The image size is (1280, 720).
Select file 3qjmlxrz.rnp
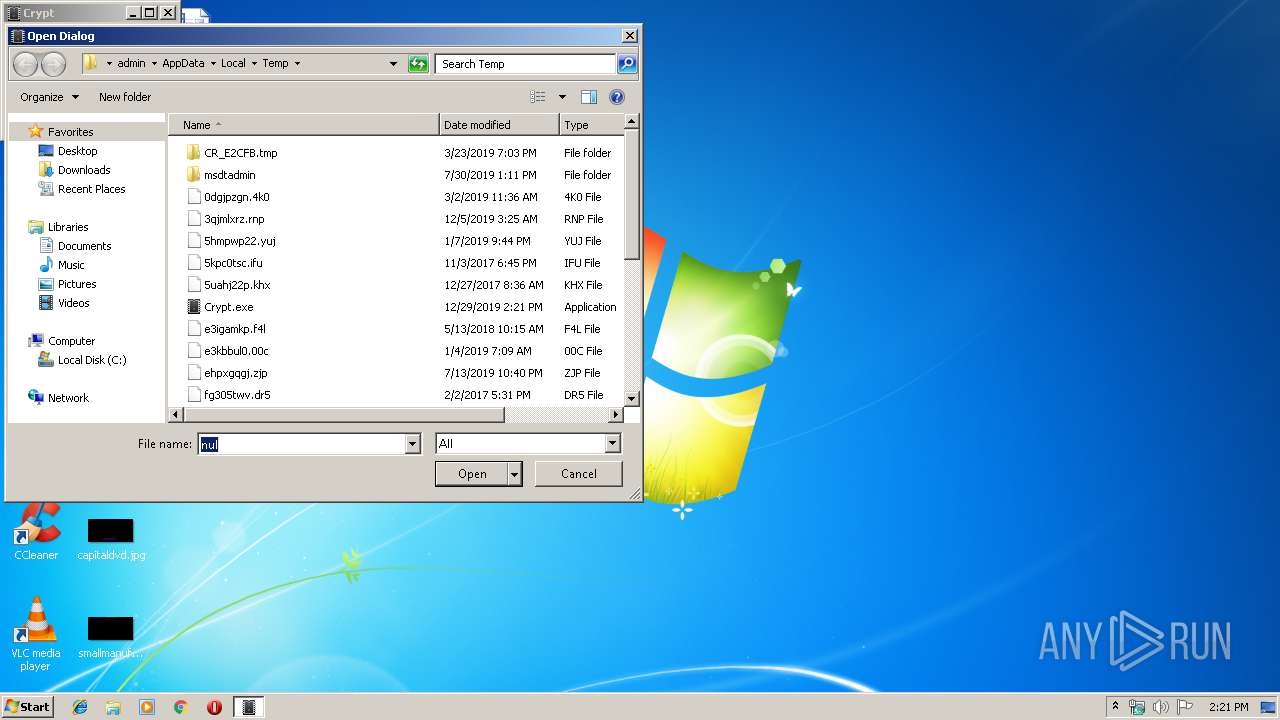[234, 219]
